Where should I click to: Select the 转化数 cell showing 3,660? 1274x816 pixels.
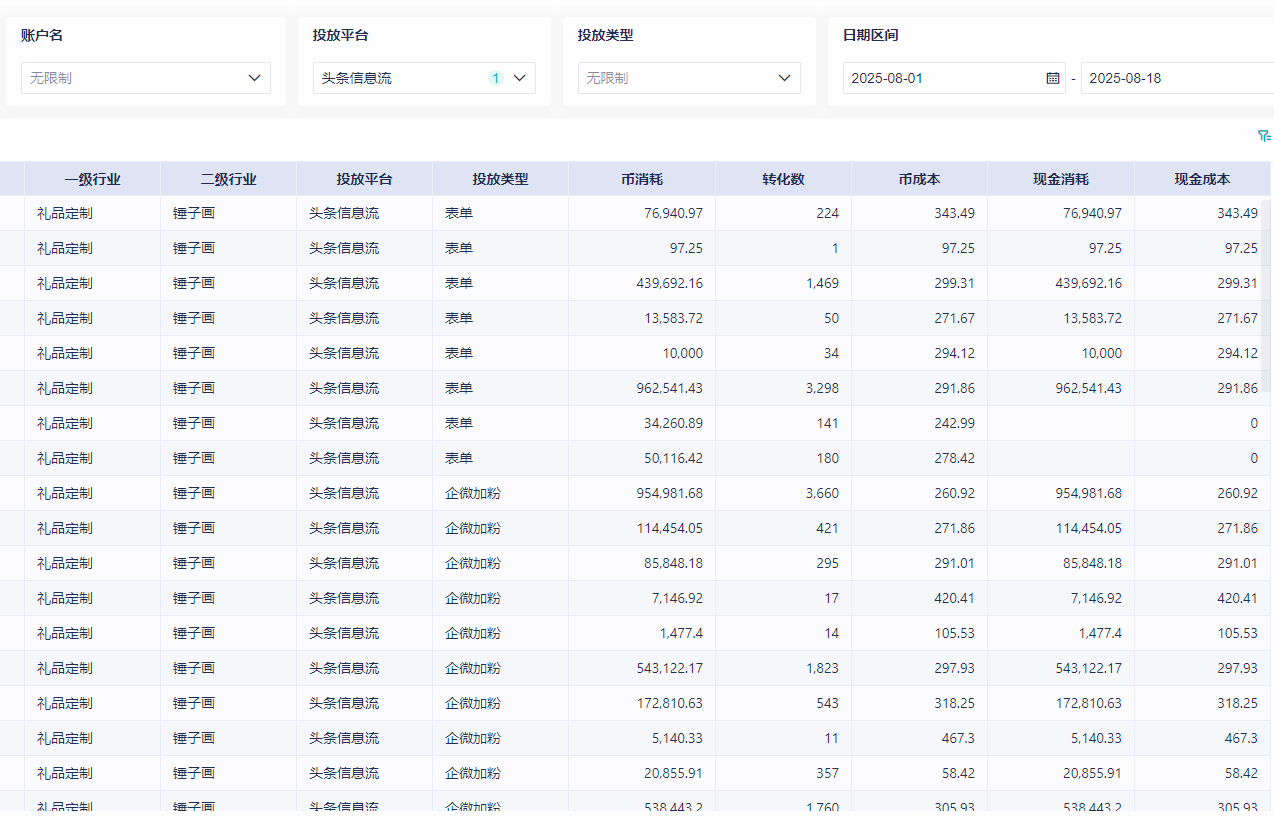[x=784, y=493]
